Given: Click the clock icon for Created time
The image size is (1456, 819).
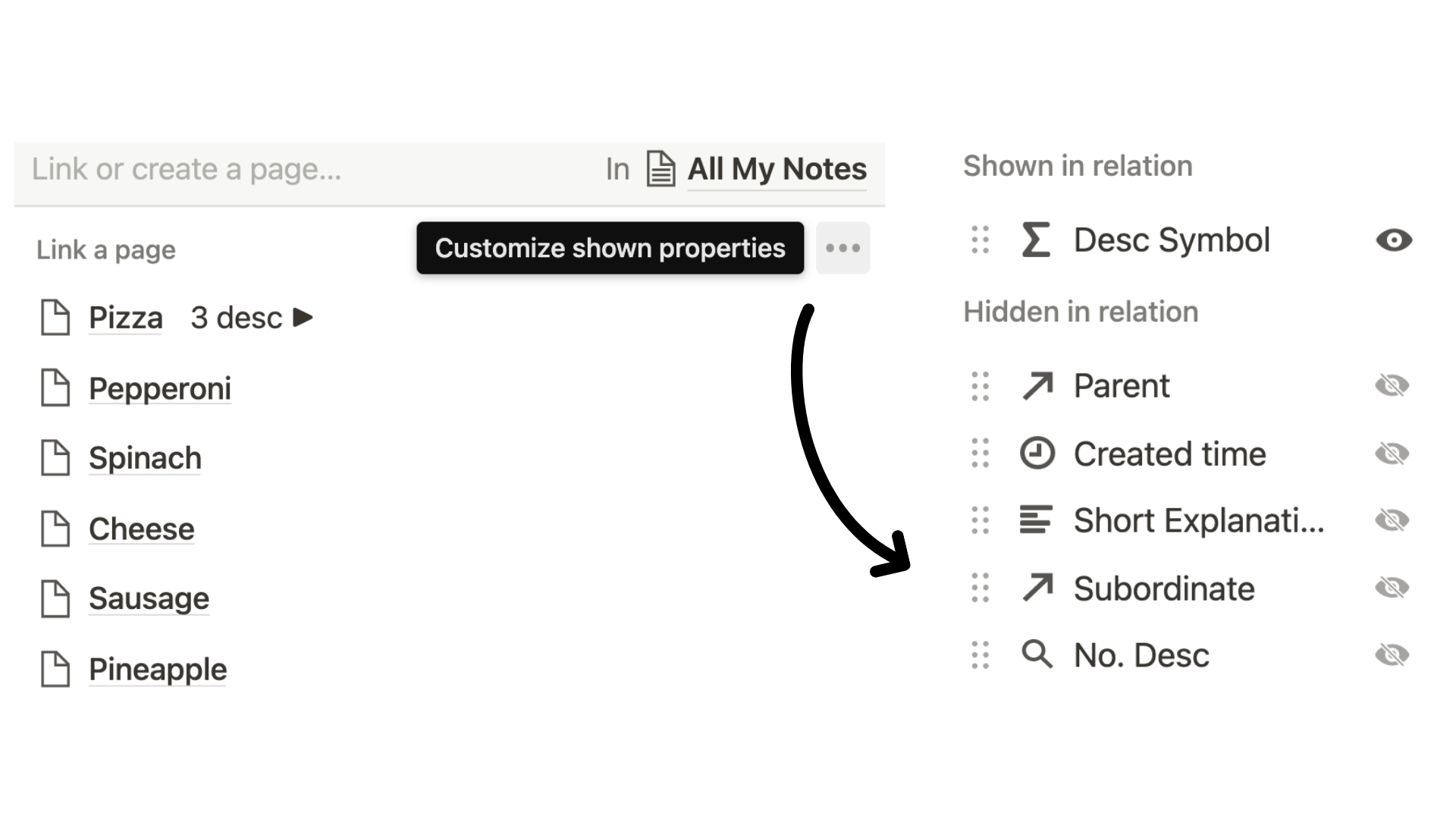Looking at the screenshot, I should pos(1037,453).
